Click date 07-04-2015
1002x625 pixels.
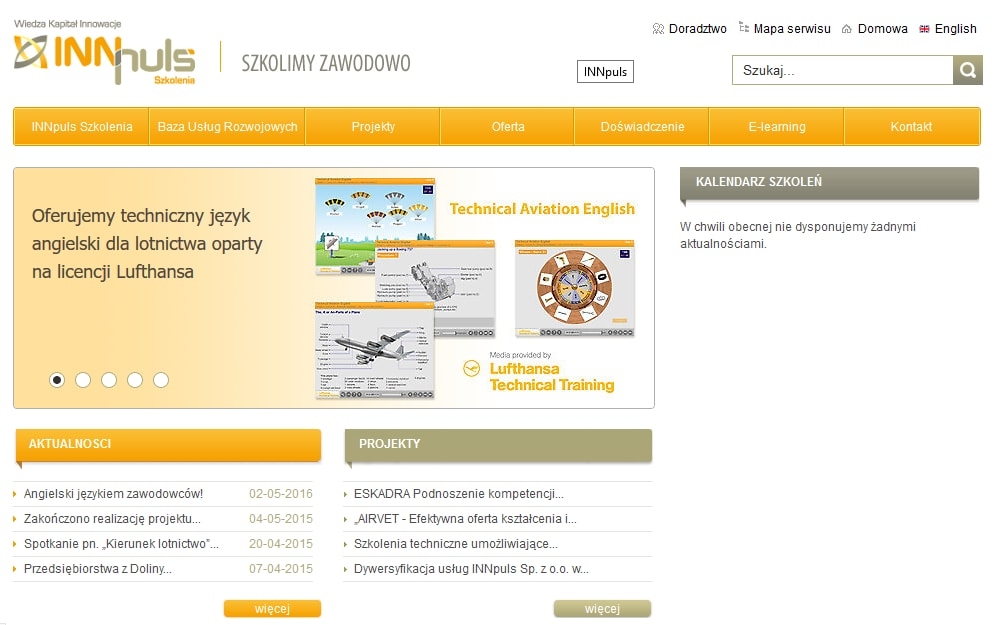point(281,568)
